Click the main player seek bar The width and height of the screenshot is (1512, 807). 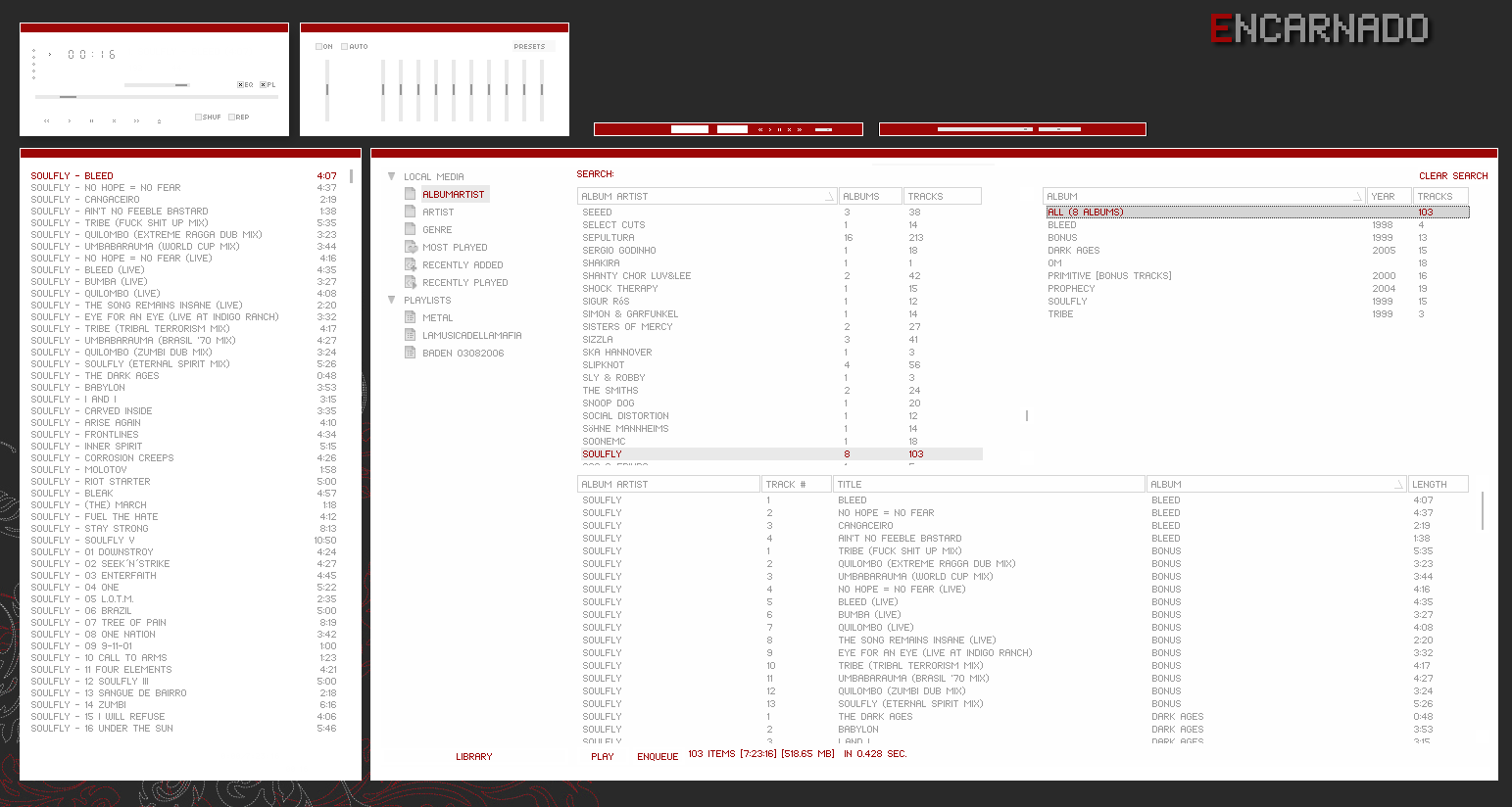157,97
